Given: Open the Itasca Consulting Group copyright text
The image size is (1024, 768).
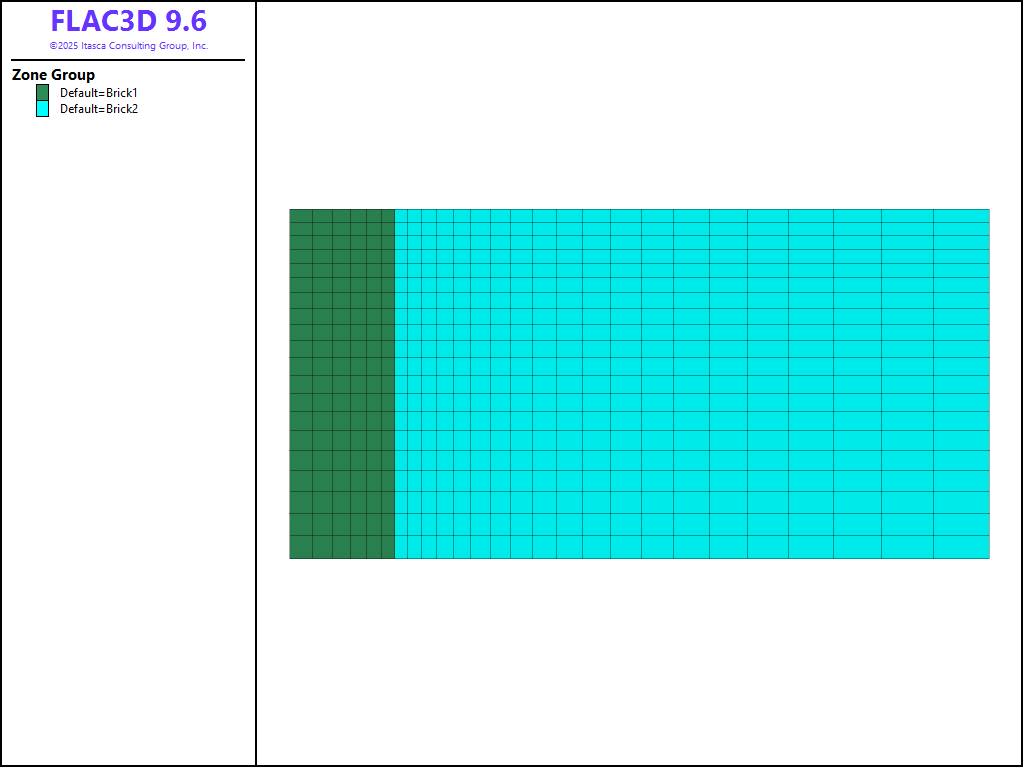Looking at the screenshot, I should (x=128, y=46).
